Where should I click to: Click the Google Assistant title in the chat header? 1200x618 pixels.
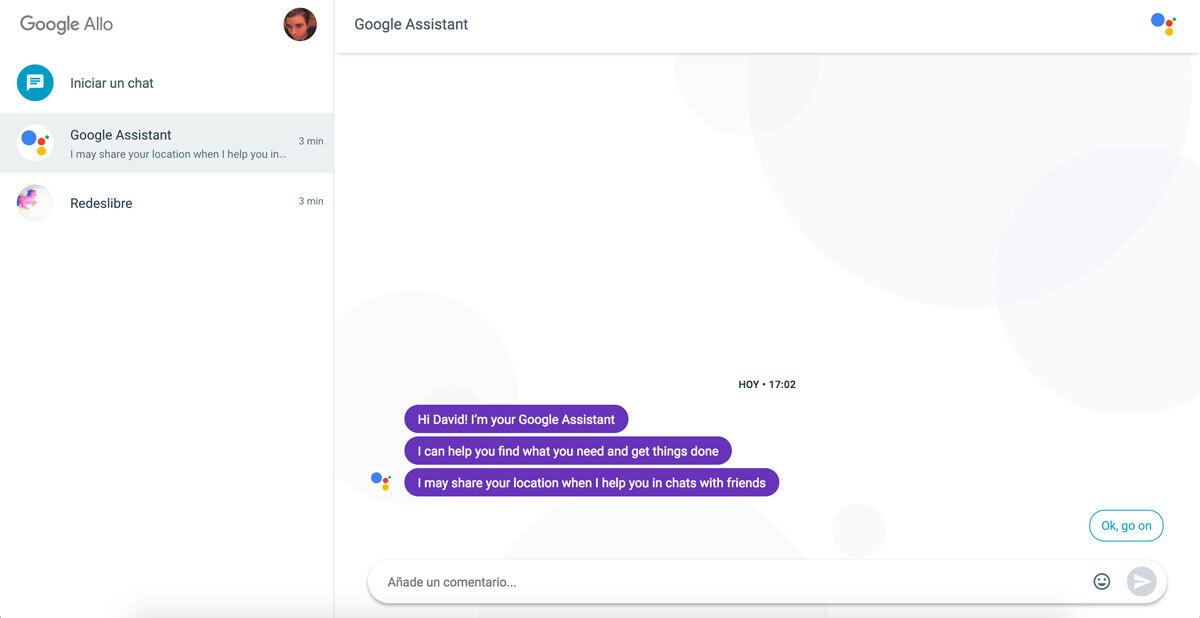tap(411, 24)
